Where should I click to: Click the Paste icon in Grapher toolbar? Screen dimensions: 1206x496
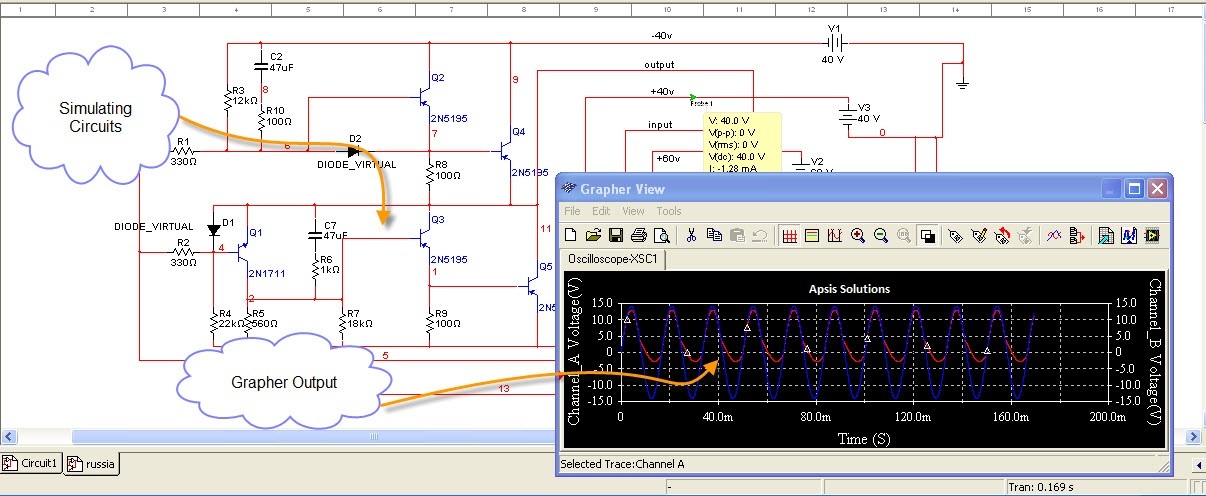[737, 236]
